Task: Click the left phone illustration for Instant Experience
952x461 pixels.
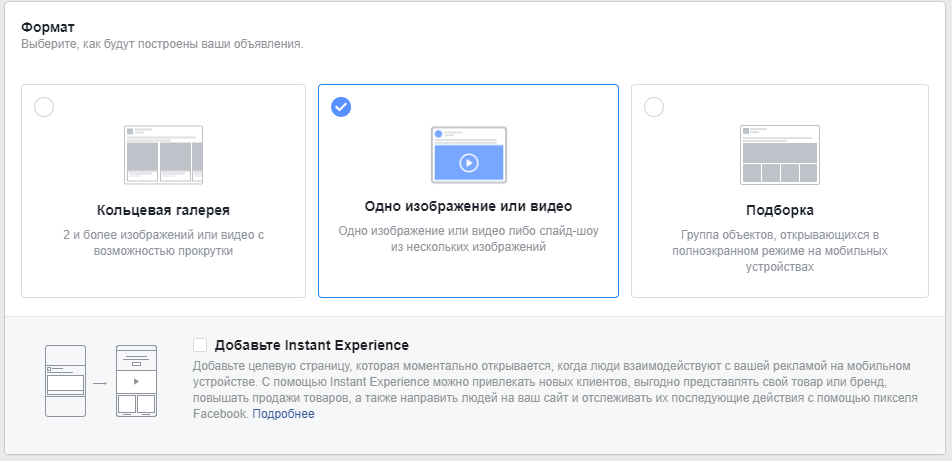Action: (65, 381)
